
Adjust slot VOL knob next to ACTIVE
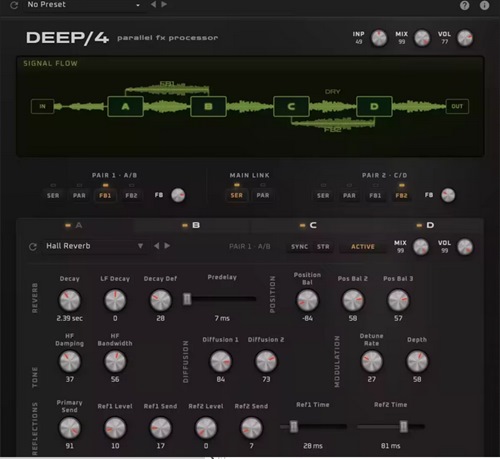465,247
